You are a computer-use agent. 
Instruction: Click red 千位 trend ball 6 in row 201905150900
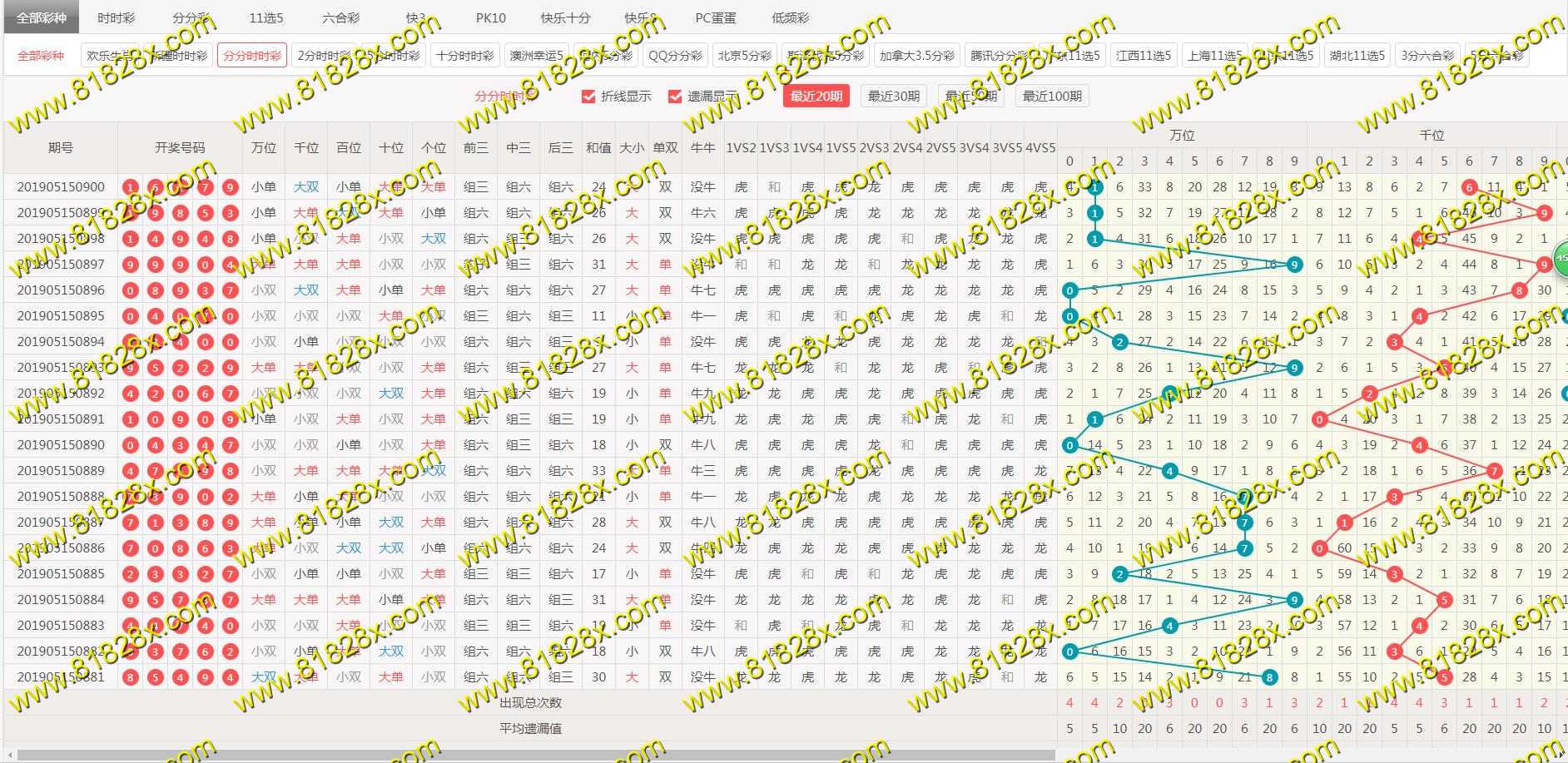[1469, 187]
